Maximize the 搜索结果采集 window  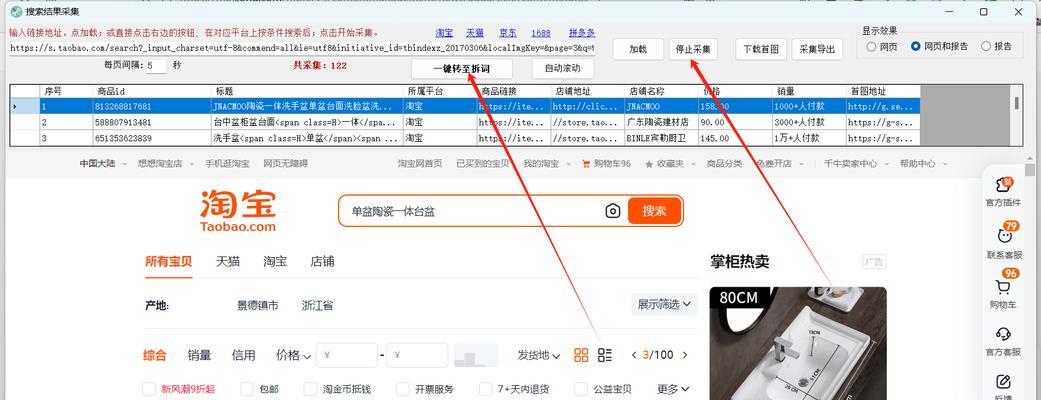point(983,11)
